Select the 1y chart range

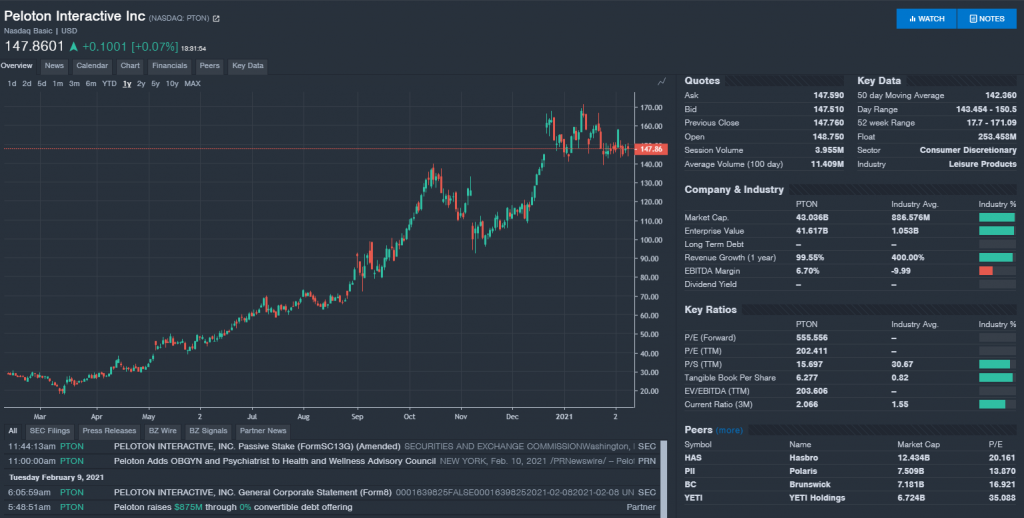[x=127, y=84]
